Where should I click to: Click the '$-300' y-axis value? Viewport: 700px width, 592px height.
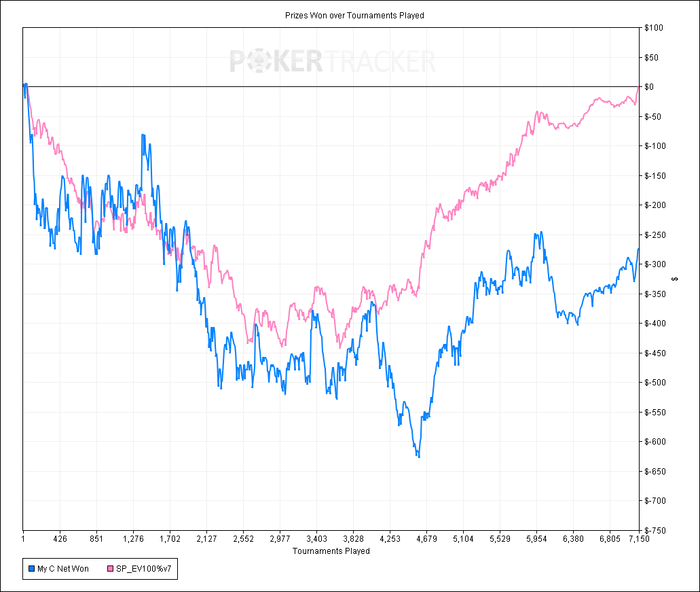coord(655,264)
